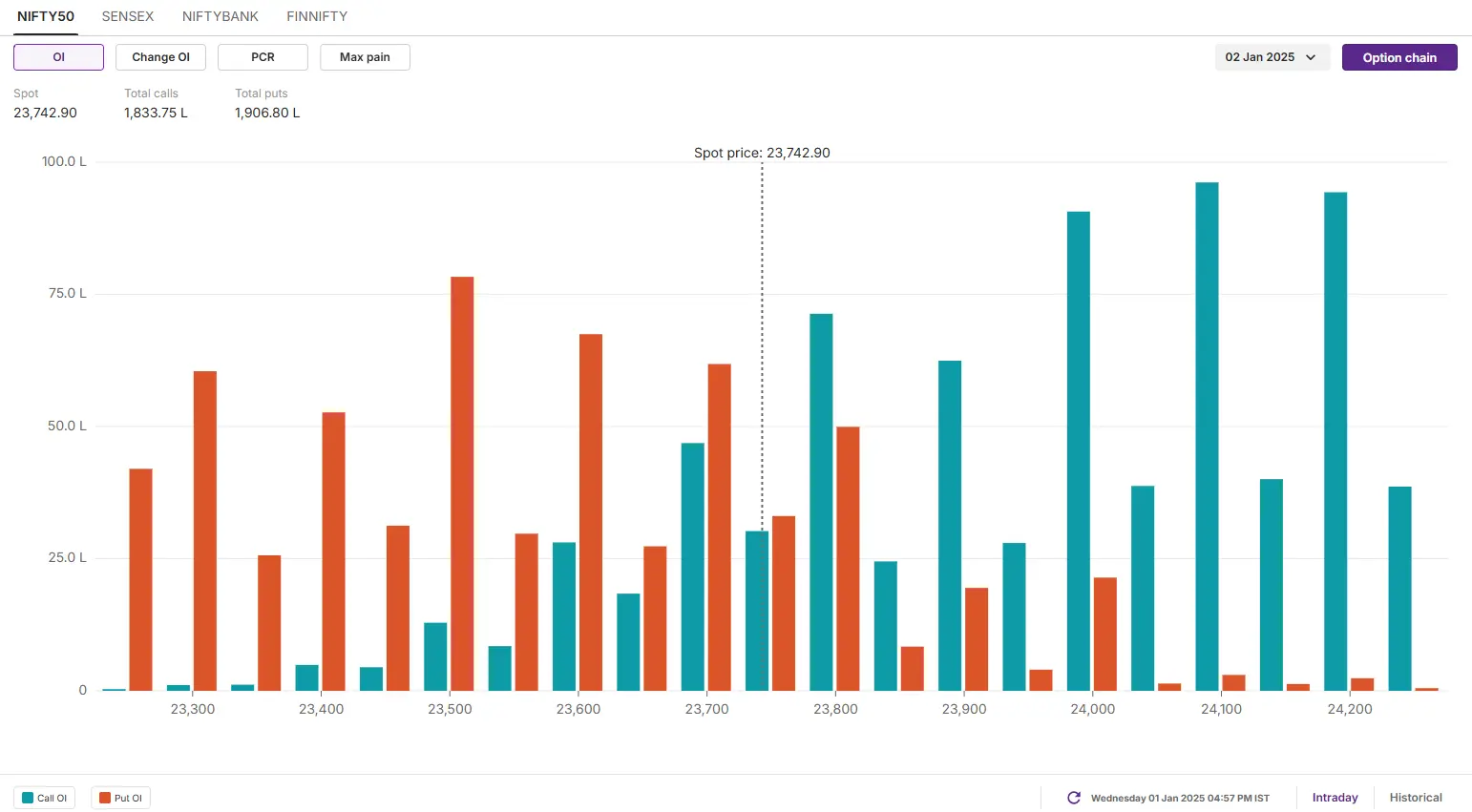This screenshot has height=812, width=1472.
Task: Click the 23,900 put OI bar
Action: 977,639
